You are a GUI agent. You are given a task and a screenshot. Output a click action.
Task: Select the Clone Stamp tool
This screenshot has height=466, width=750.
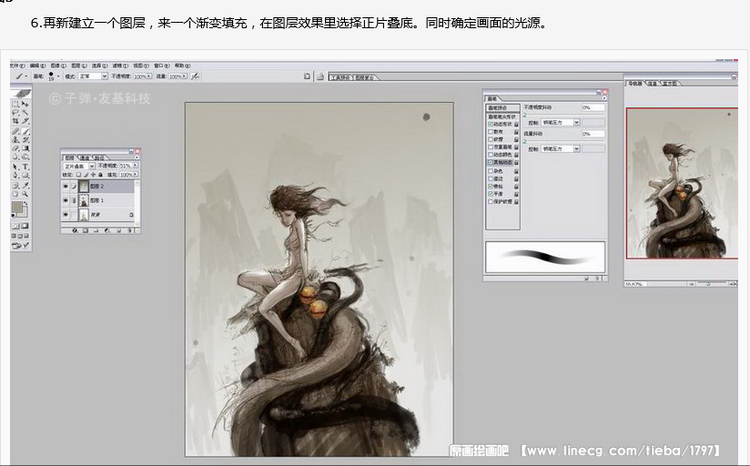[x=16, y=139]
